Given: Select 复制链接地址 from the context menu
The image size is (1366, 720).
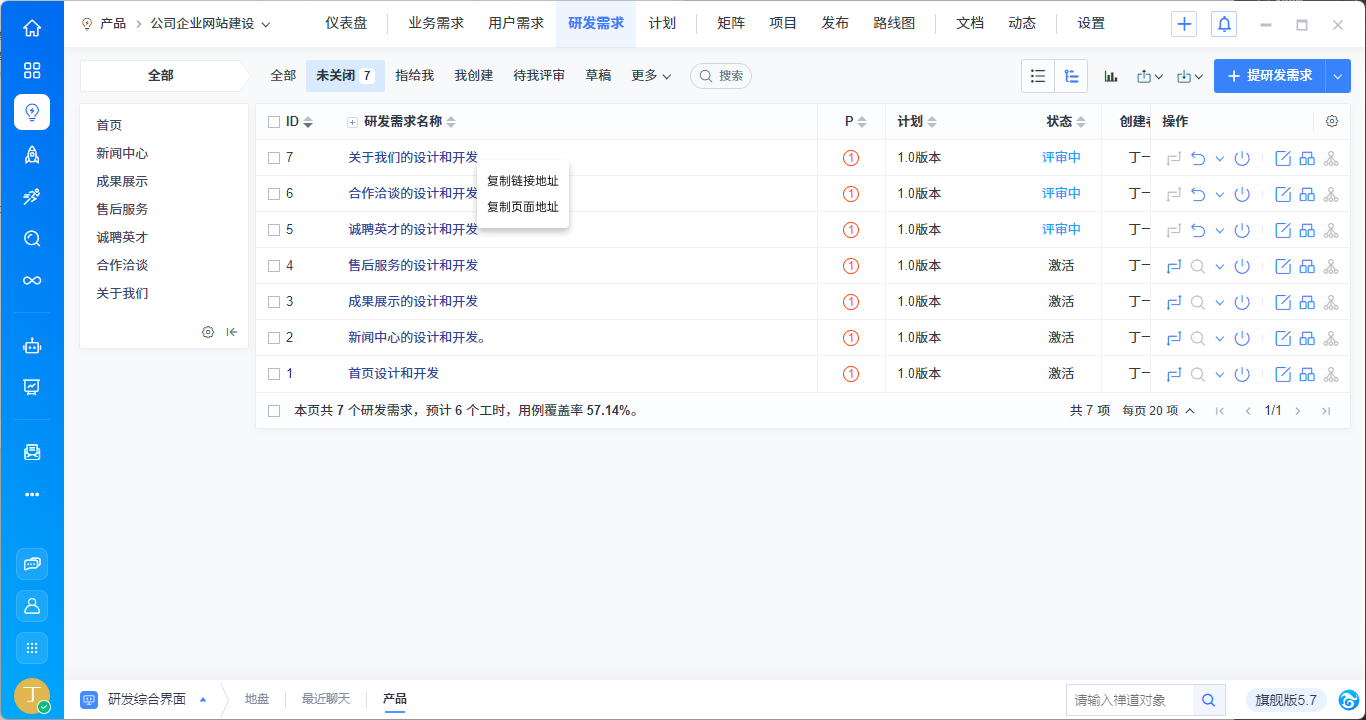Looking at the screenshot, I should point(522,181).
